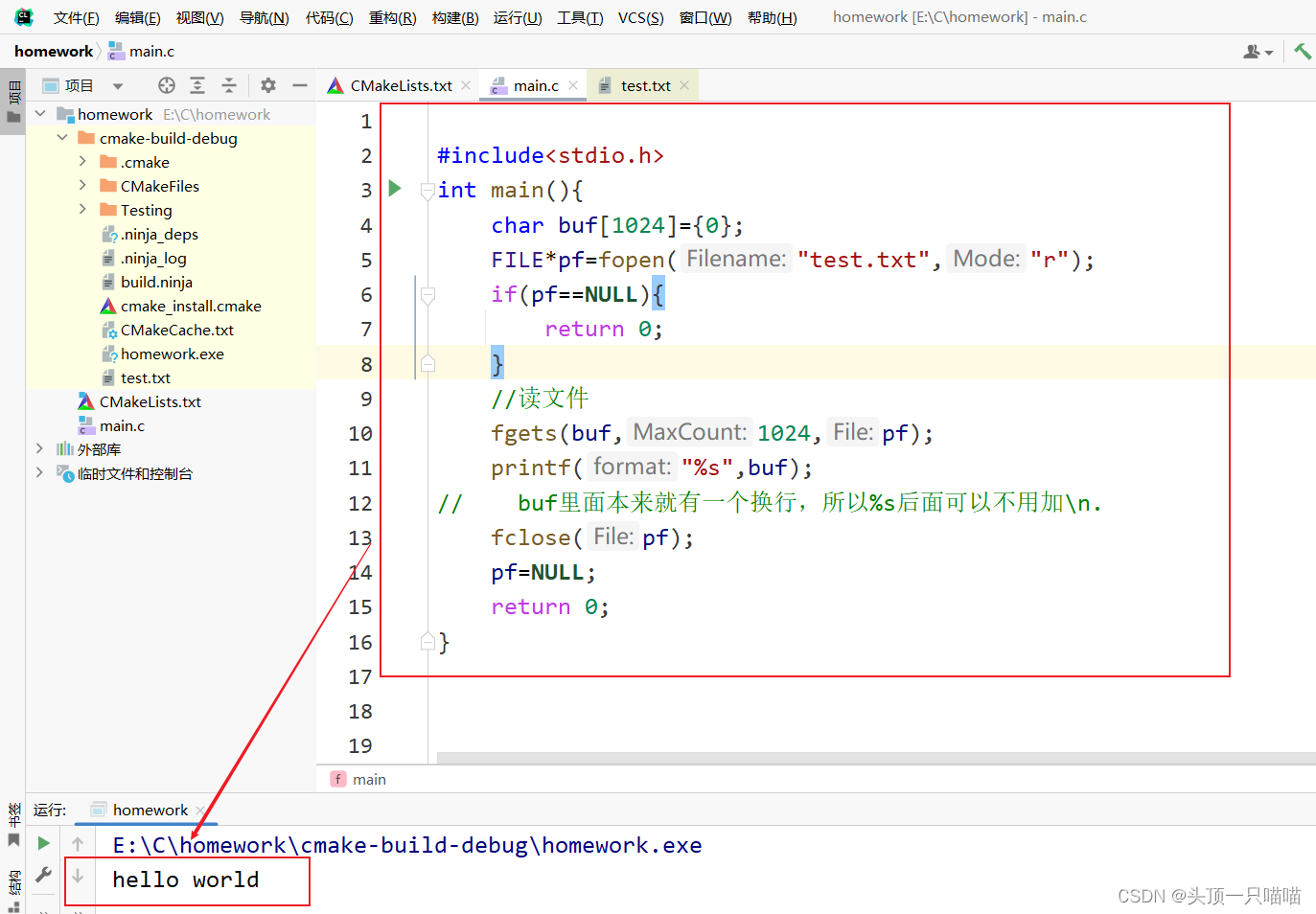Expand the .cmake folder
Image resolution: width=1316 pixels, height=914 pixels.
[82, 162]
